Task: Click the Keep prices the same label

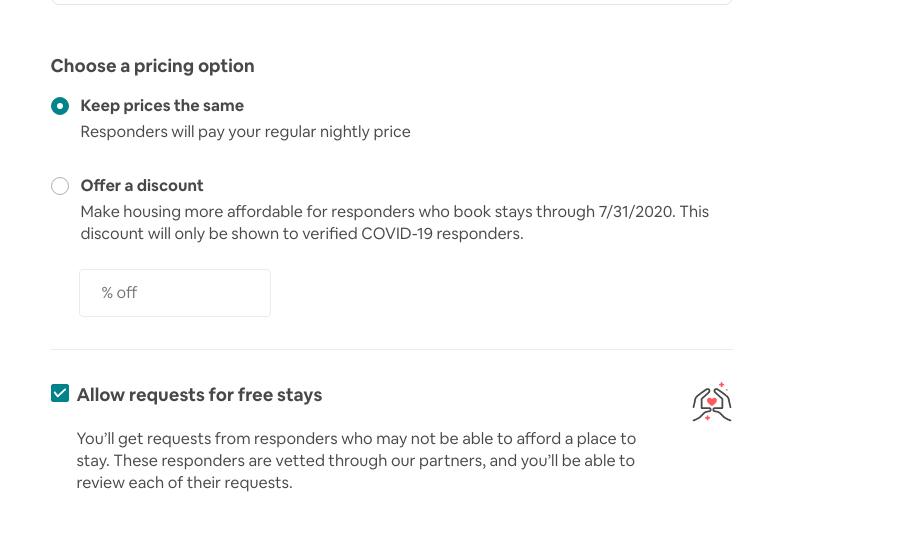Action: coord(162,106)
